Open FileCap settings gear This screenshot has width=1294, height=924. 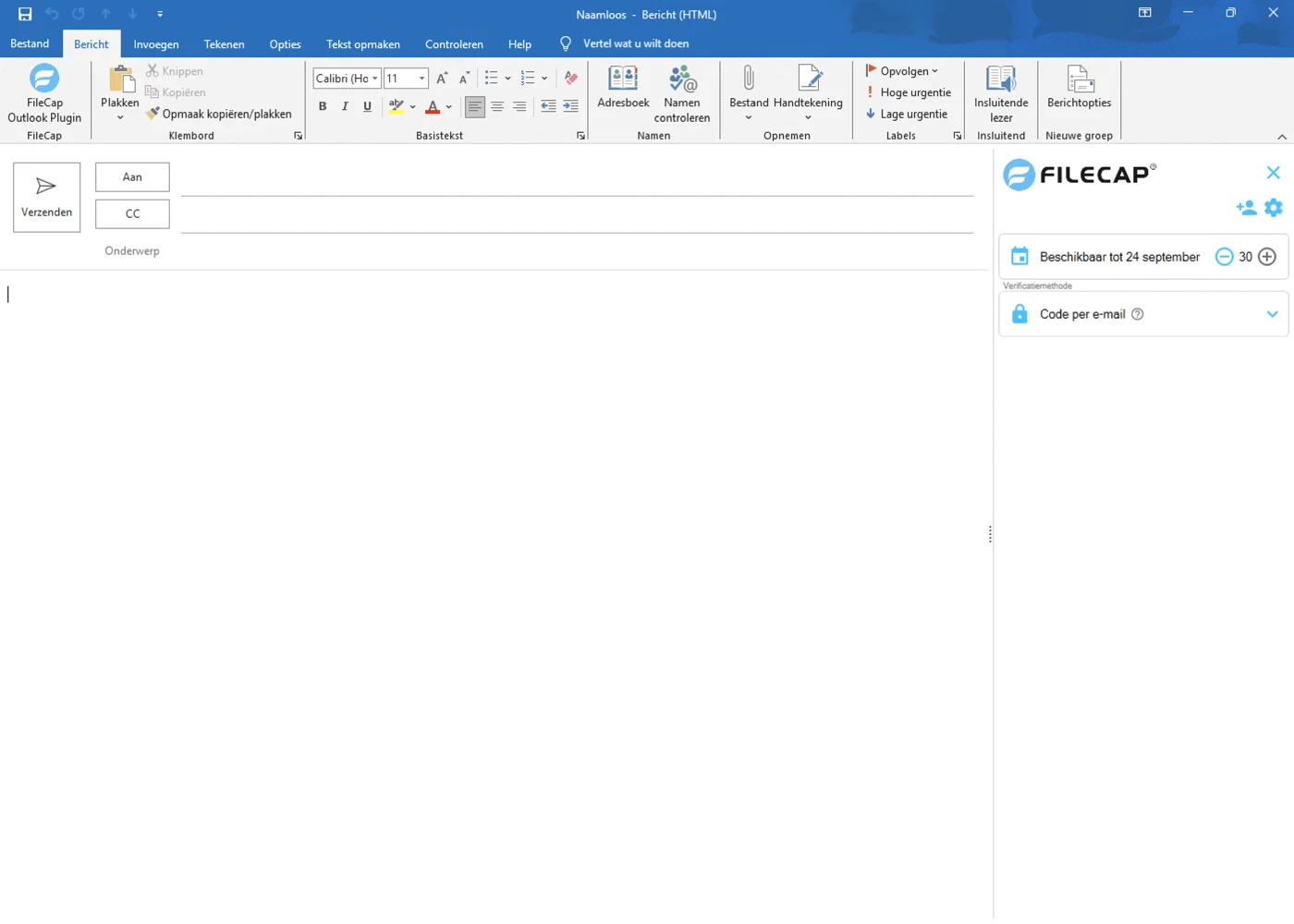click(1274, 208)
